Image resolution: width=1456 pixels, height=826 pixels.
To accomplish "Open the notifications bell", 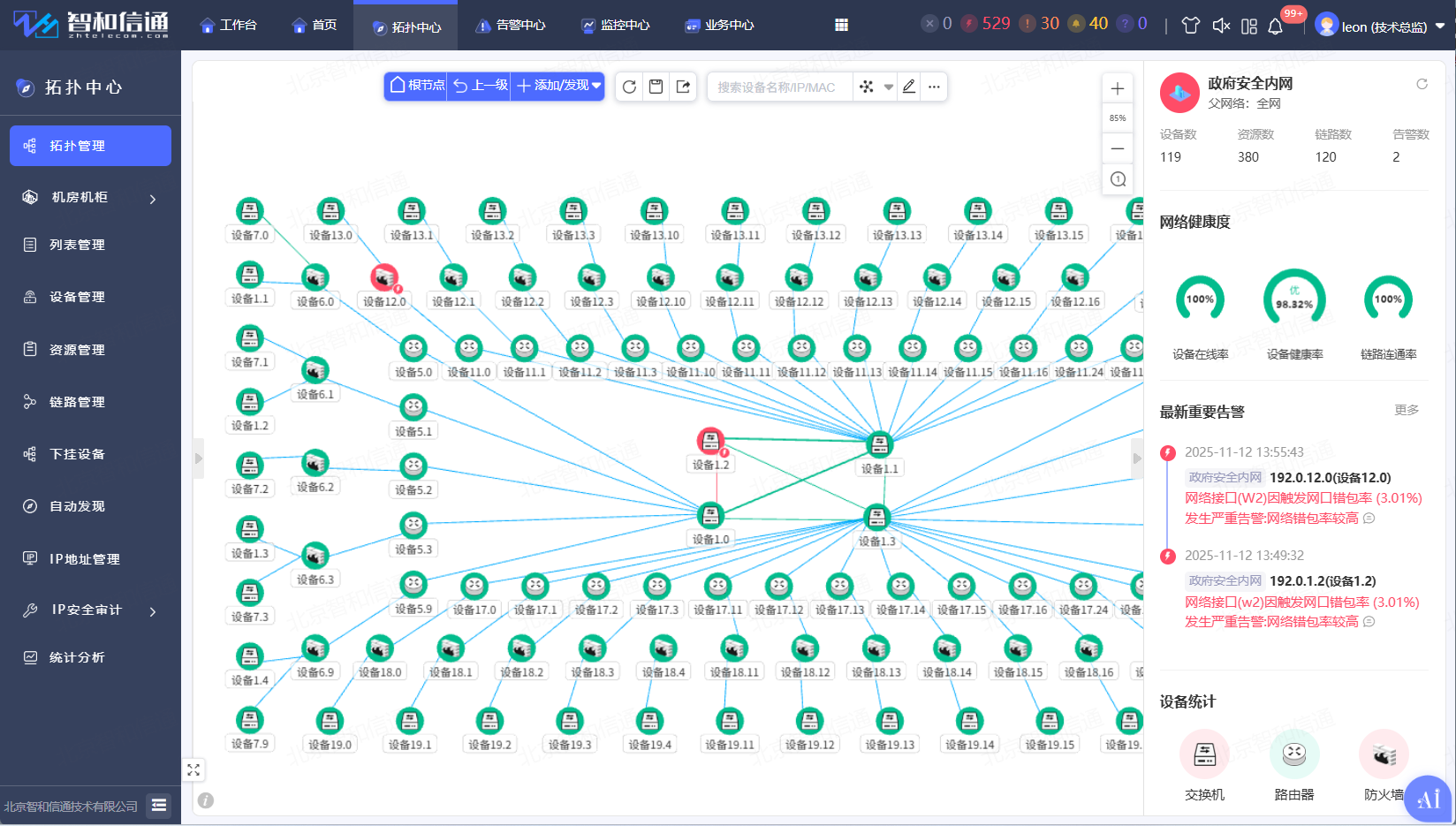I will [1276, 26].
